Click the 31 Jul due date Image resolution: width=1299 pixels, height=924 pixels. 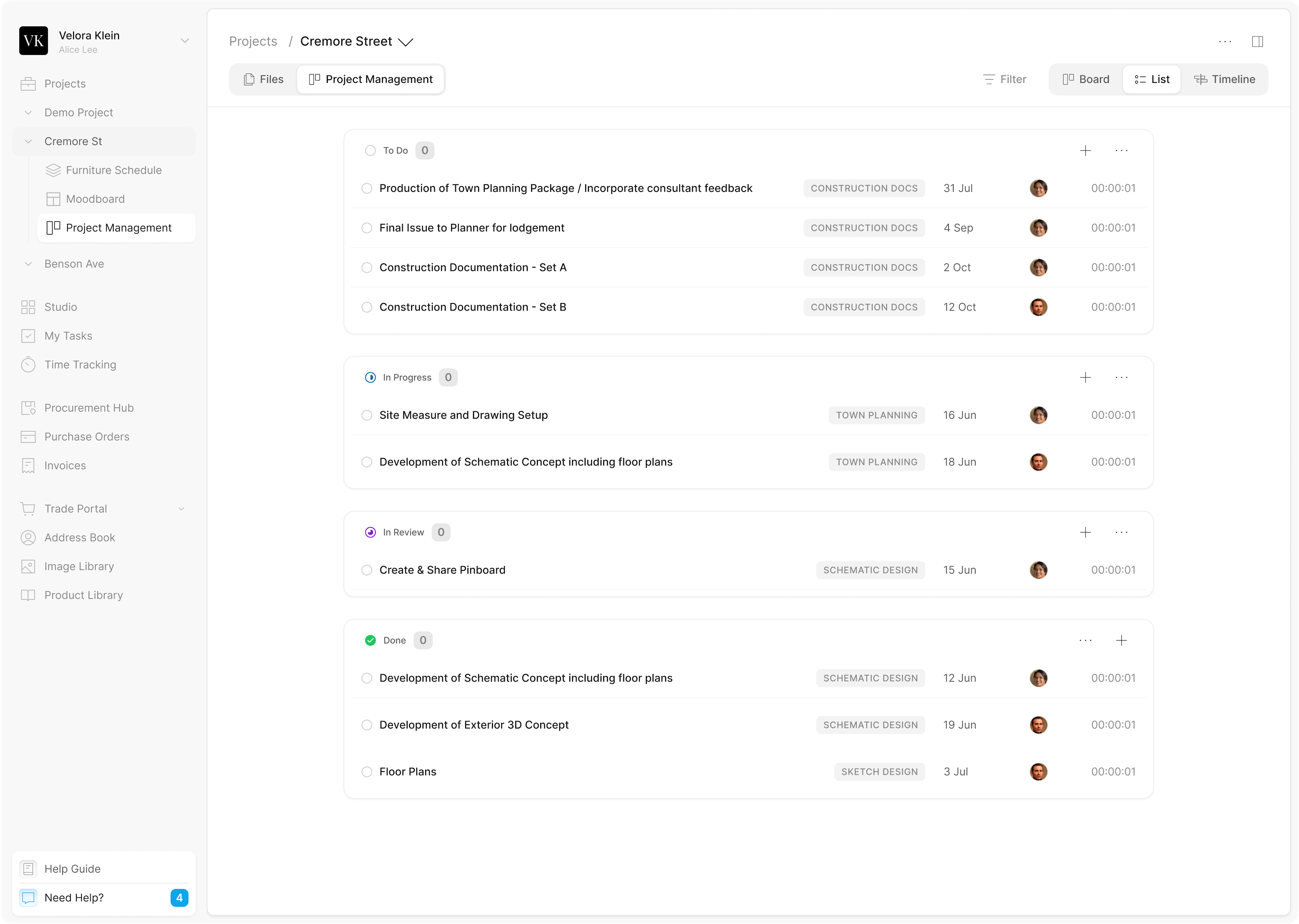click(958, 188)
